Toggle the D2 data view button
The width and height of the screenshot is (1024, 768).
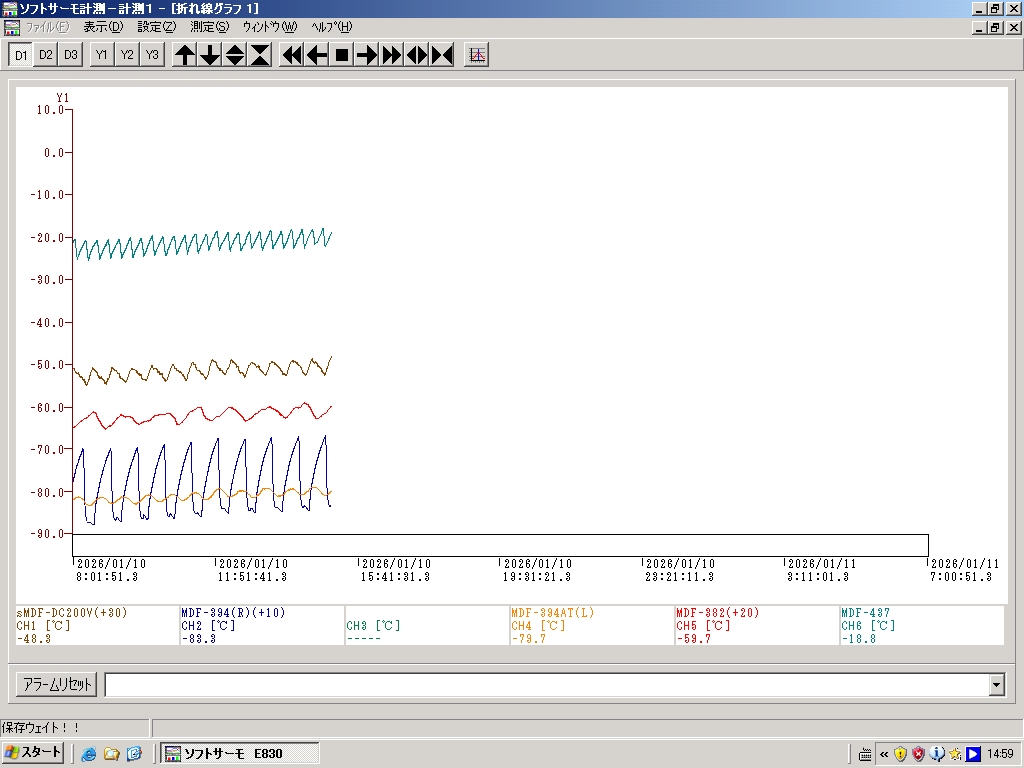(46, 55)
